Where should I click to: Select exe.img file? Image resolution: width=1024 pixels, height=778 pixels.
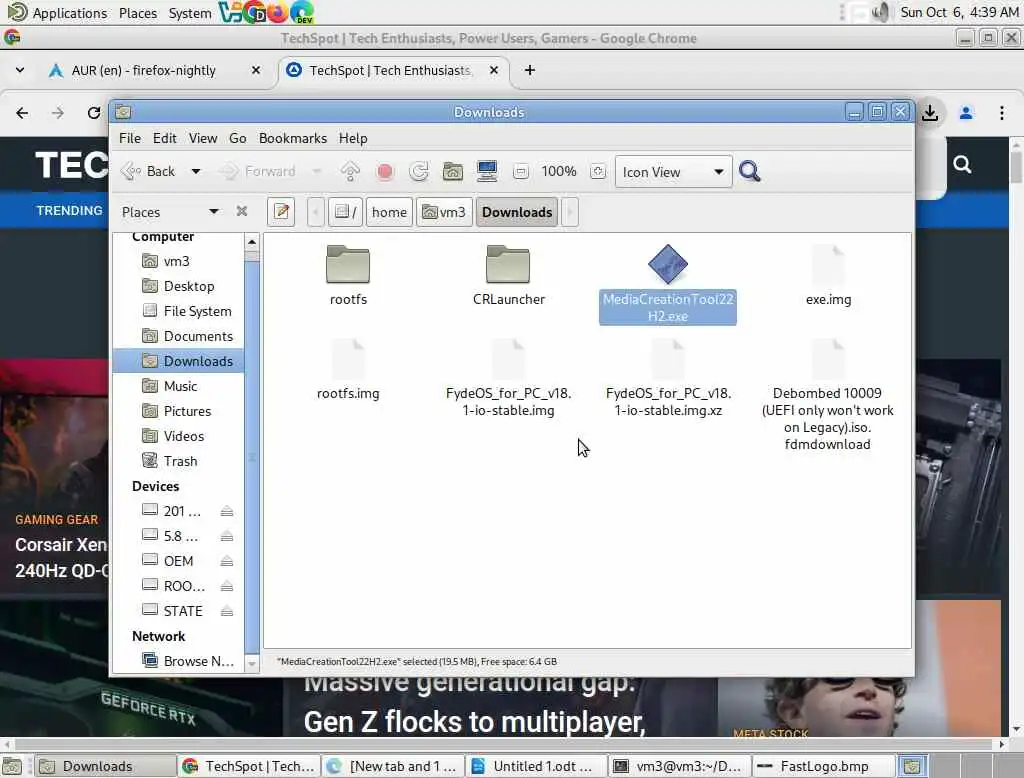click(x=828, y=274)
